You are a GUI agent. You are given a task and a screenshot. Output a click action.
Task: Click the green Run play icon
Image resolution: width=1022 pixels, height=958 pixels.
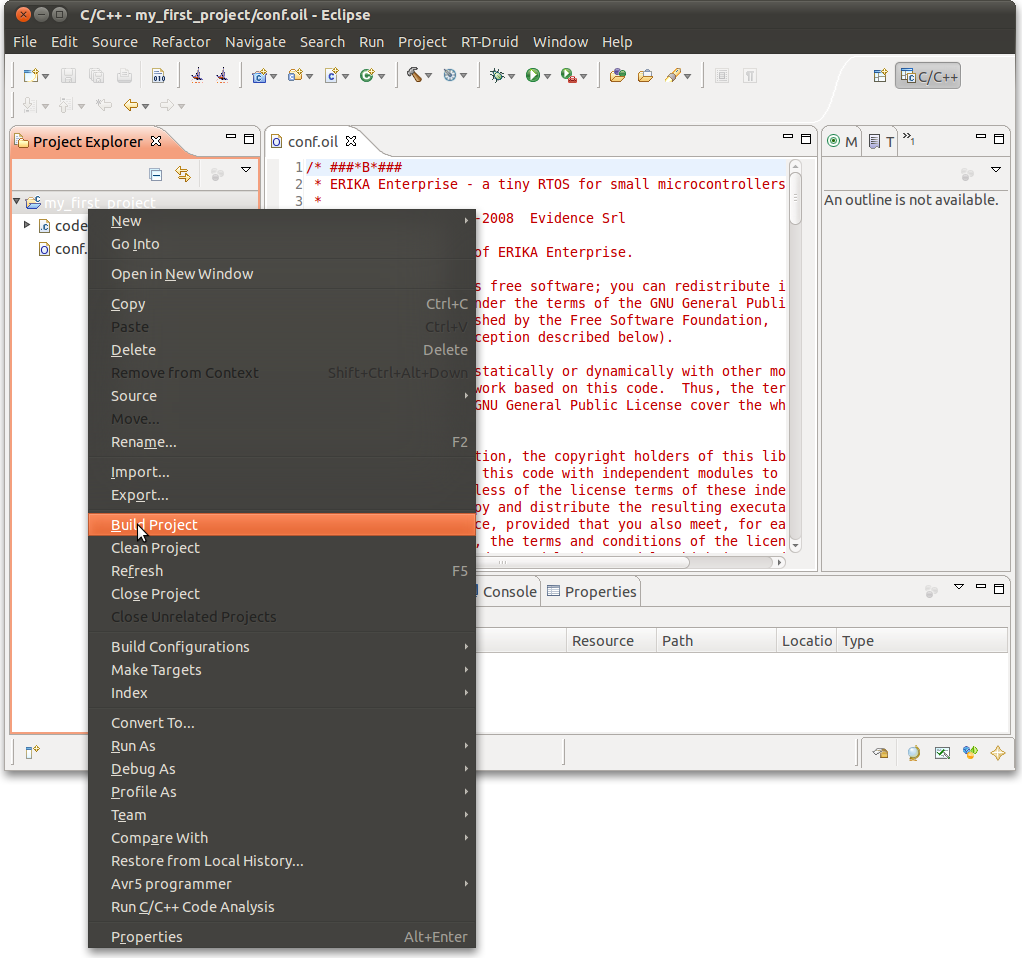tap(533, 76)
